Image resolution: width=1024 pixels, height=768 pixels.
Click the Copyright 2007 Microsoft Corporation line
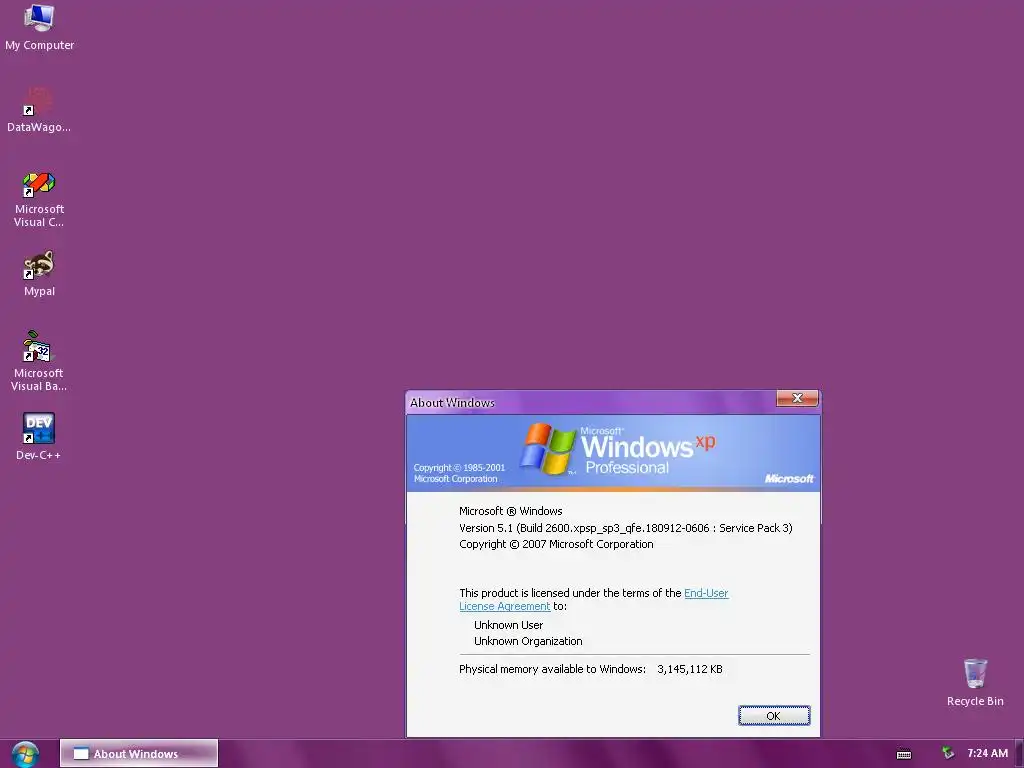coord(556,544)
